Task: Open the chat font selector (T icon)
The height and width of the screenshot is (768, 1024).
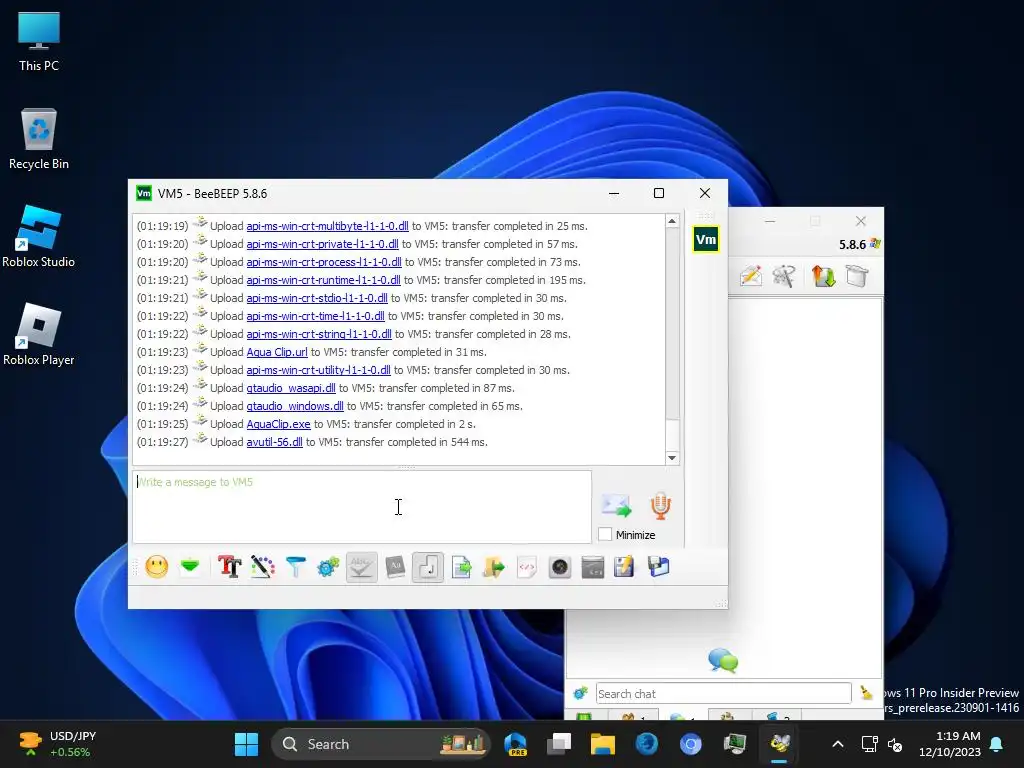Action: point(229,567)
